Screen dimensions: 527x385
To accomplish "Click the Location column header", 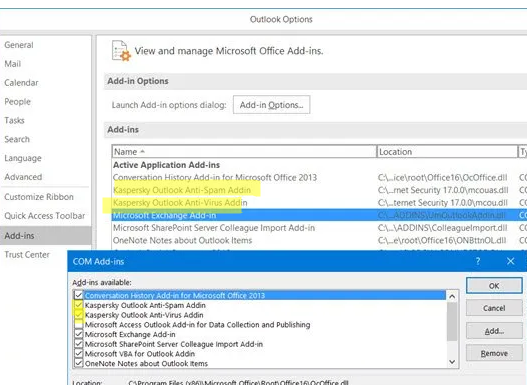I will 447,152.
